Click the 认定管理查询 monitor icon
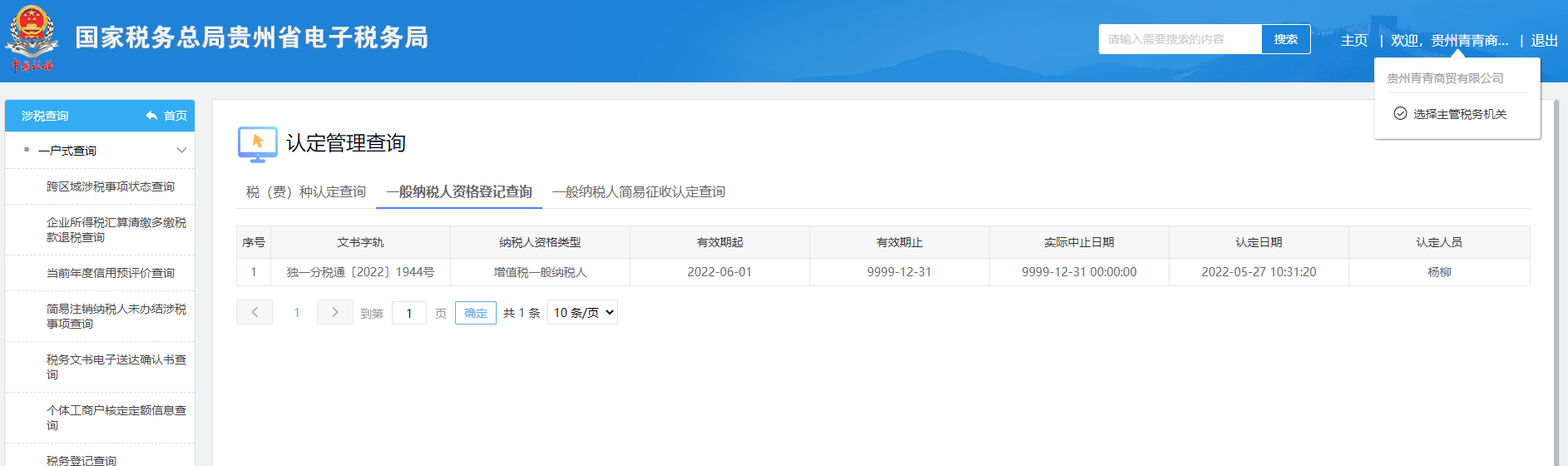The height and width of the screenshot is (466, 1568). [x=257, y=143]
